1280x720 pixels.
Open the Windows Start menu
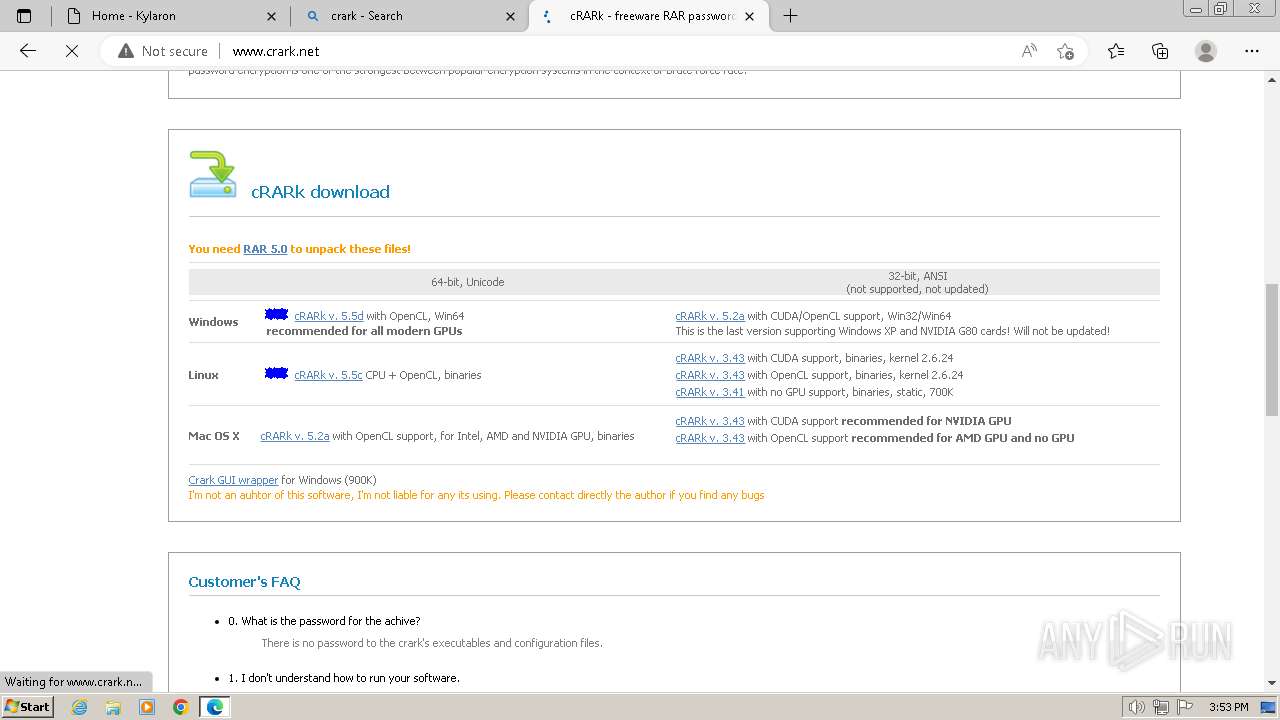(x=27, y=706)
